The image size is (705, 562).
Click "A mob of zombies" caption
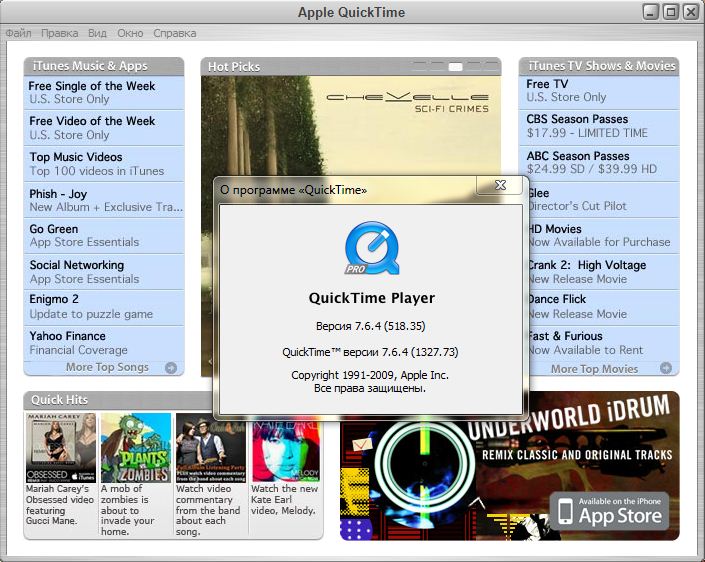[128, 510]
